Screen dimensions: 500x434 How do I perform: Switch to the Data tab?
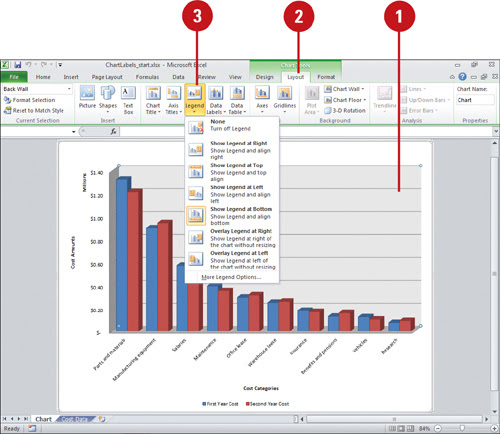(178, 77)
